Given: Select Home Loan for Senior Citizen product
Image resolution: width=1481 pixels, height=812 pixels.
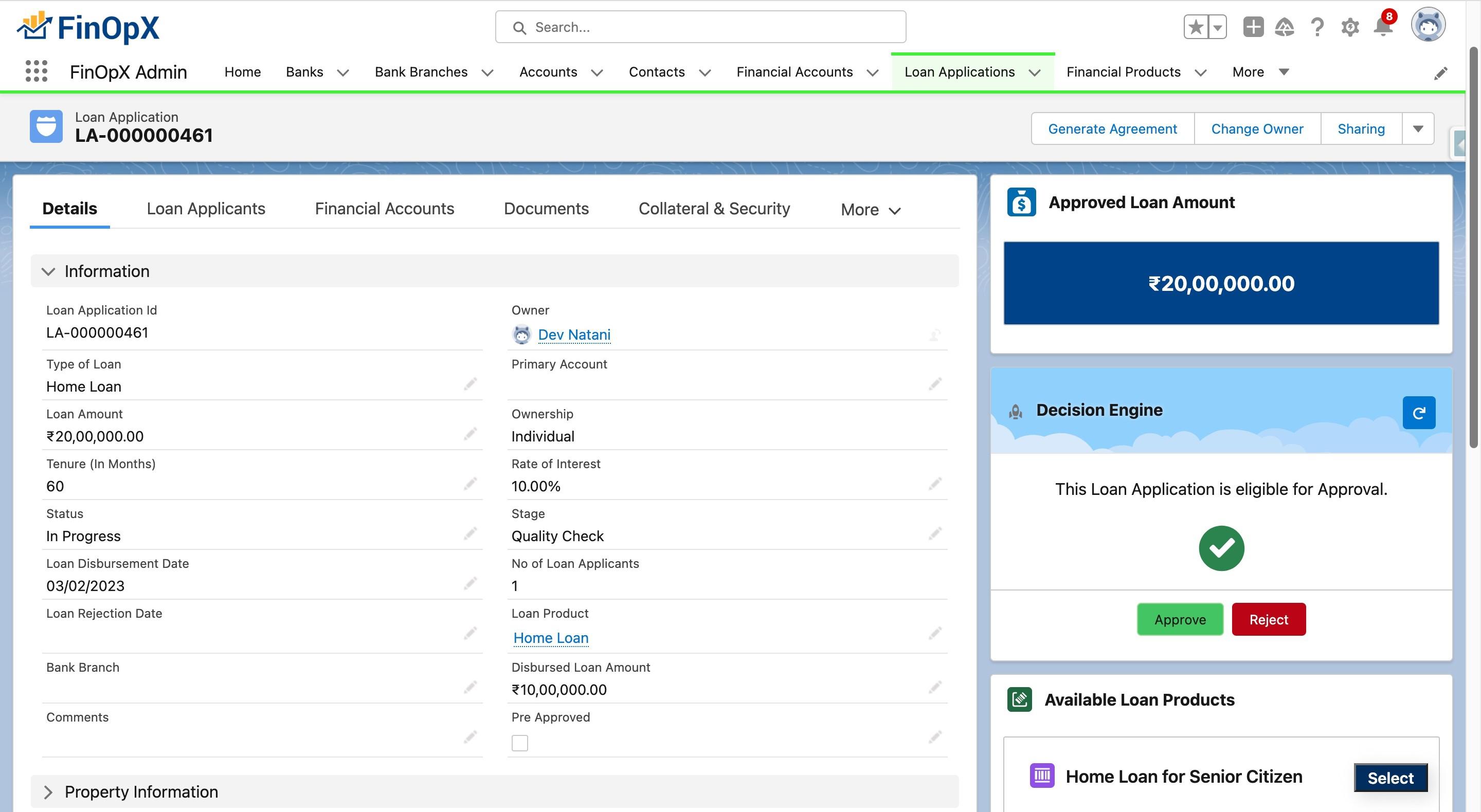Looking at the screenshot, I should pos(1390,778).
